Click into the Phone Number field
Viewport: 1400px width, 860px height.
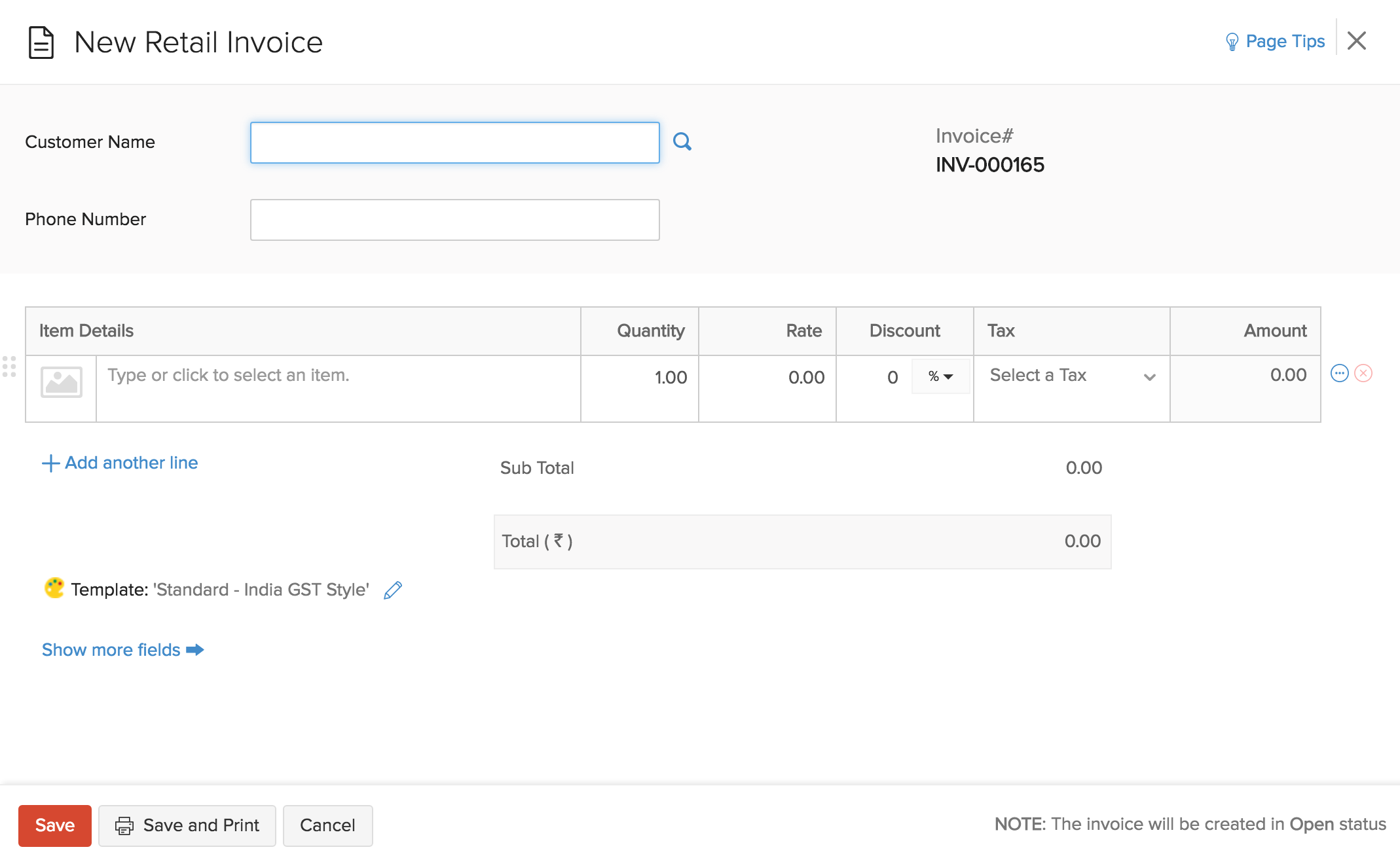[x=454, y=220]
